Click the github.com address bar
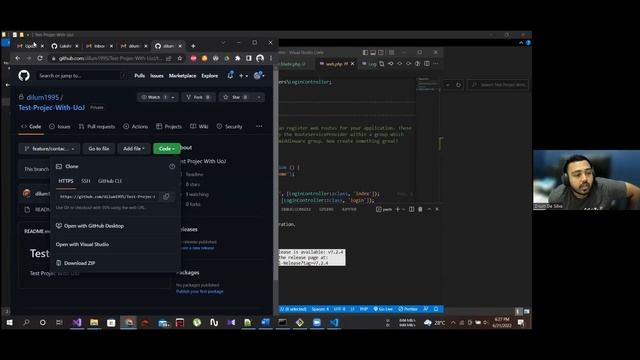 tap(110, 58)
